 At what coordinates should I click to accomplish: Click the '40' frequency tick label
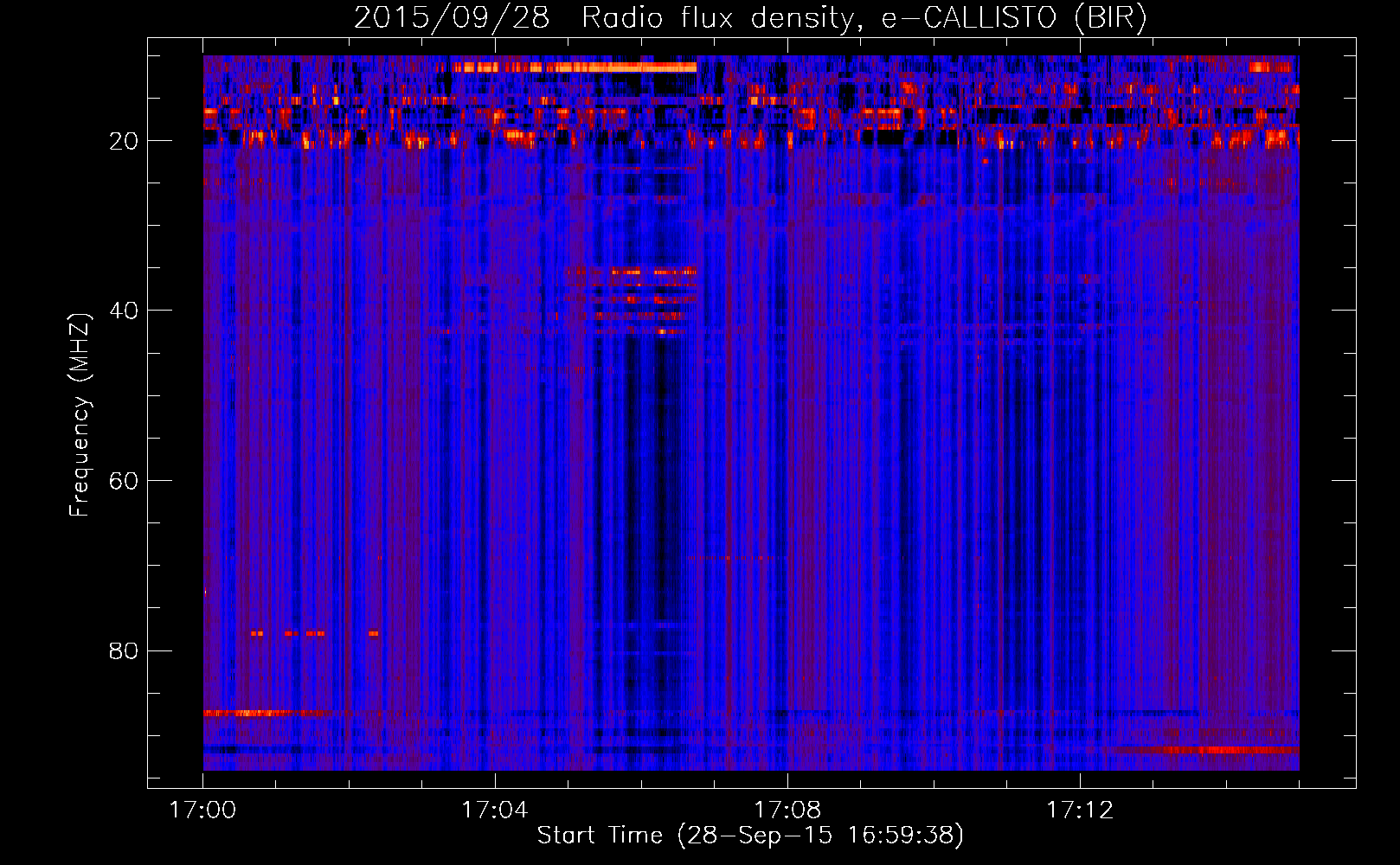(x=124, y=311)
